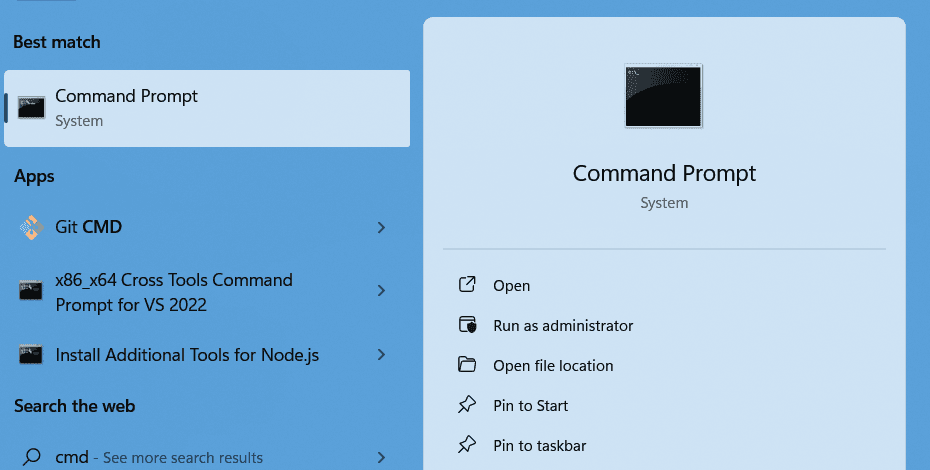
Task: Click the x86_x64 Cross Tools prompt icon
Action: (x=31, y=291)
